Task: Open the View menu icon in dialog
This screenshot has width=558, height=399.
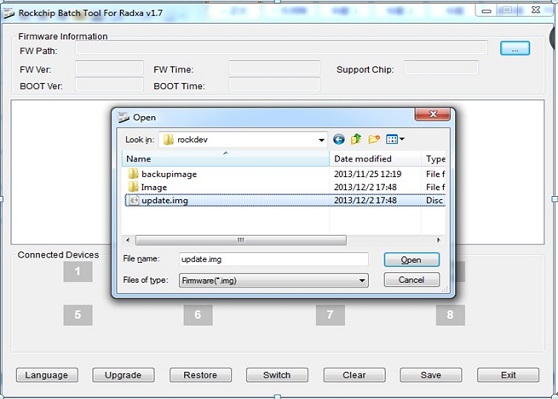Action: pos(392,139)
